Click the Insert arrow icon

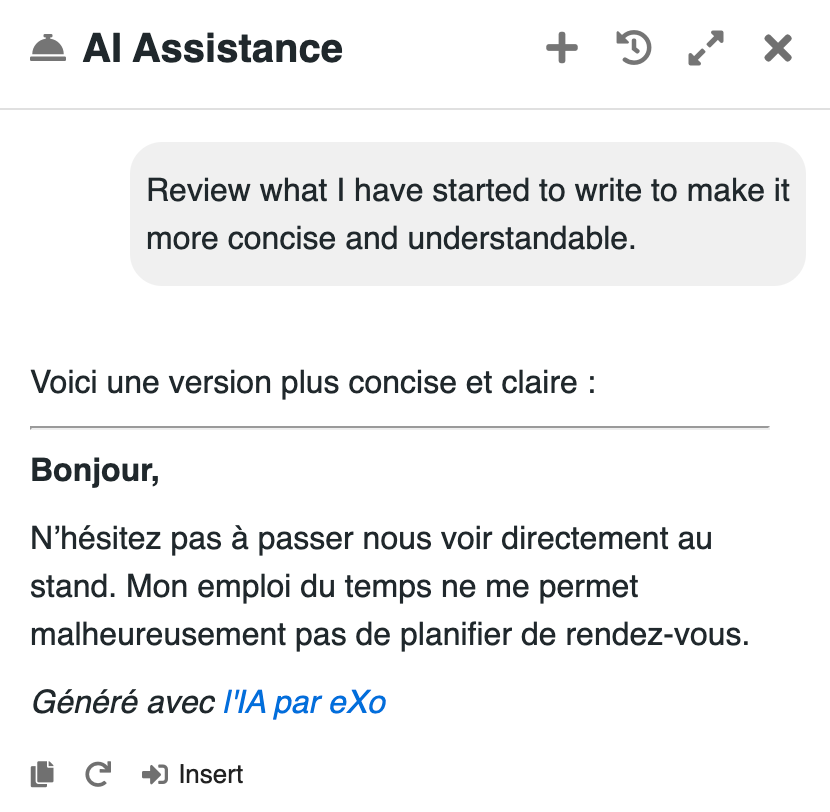click(155, 774)
